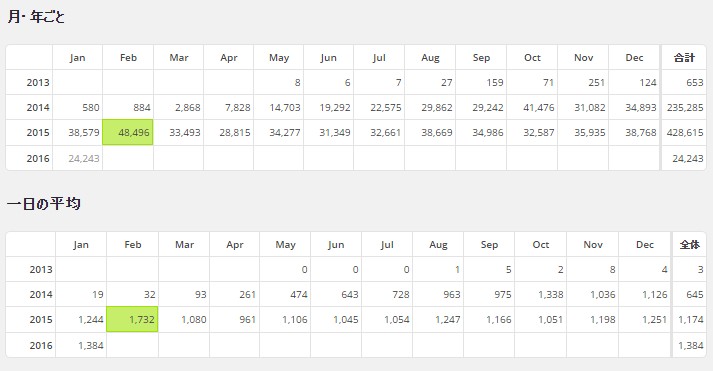Open the 24,243 value for Jan 2016
Viewport: 713px width, 371px height.
84,158
